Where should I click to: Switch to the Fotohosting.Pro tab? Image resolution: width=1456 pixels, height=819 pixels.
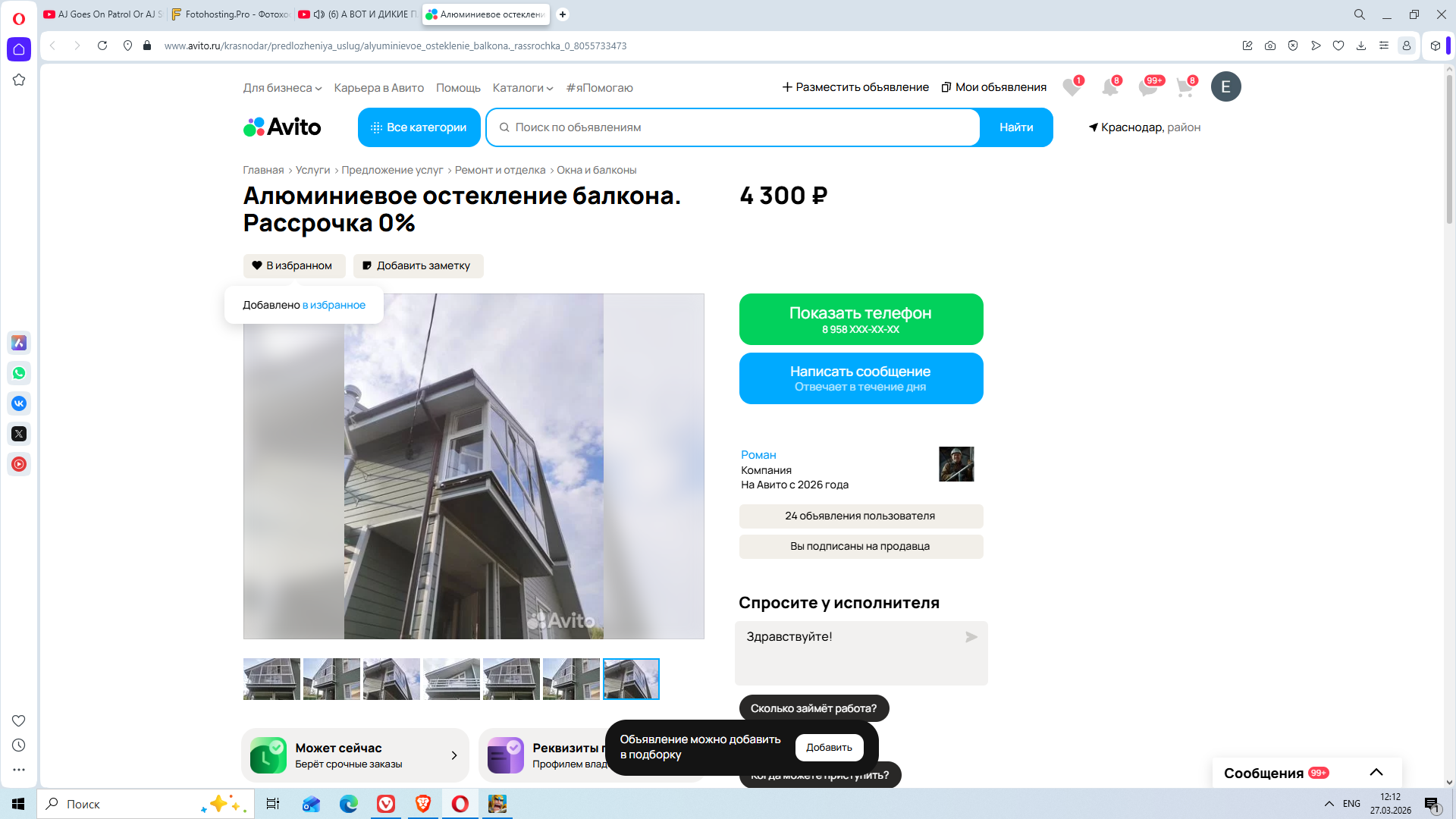tap(230, 14)
